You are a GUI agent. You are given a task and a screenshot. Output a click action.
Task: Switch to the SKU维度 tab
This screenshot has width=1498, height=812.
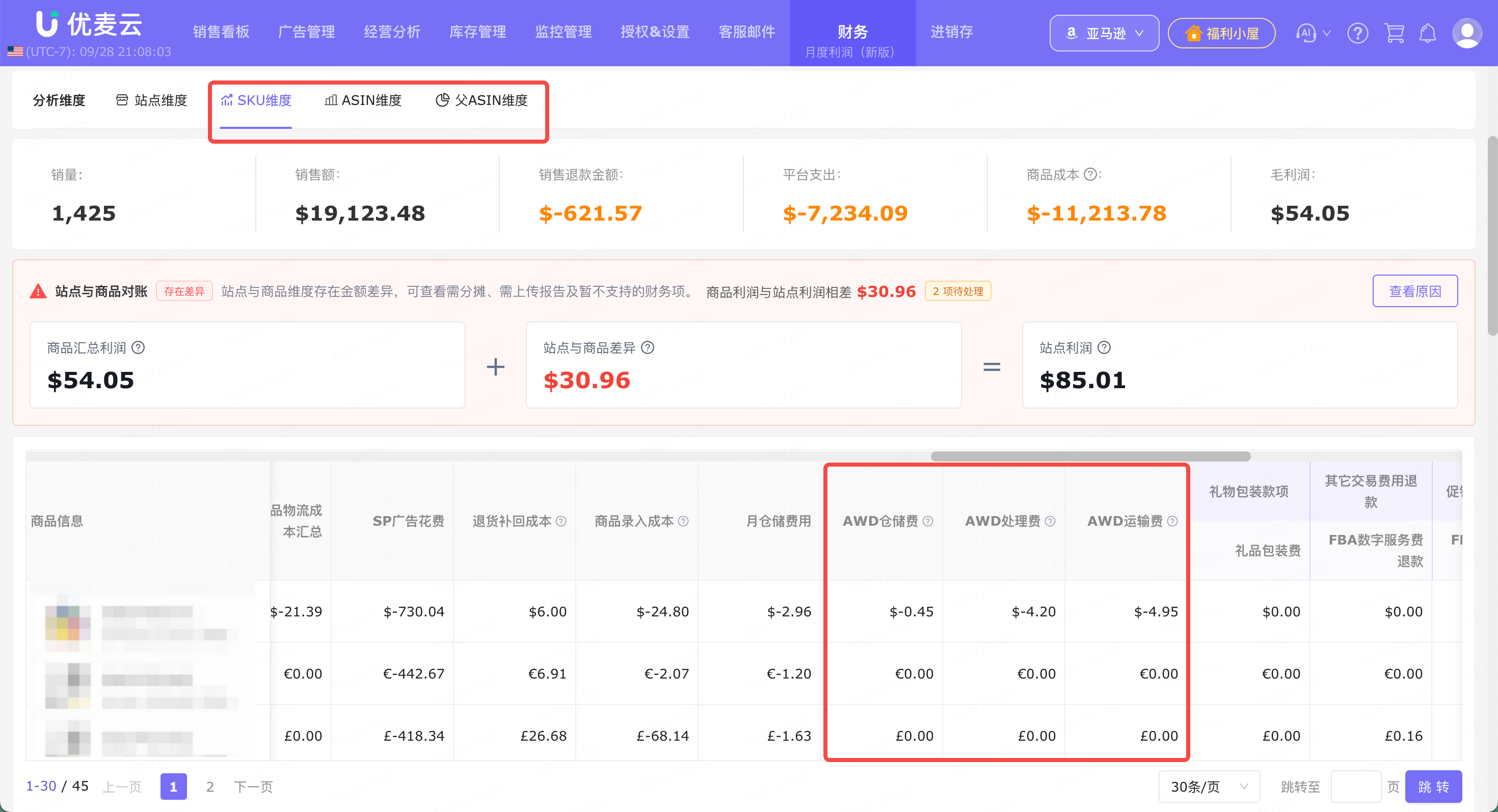256,100
